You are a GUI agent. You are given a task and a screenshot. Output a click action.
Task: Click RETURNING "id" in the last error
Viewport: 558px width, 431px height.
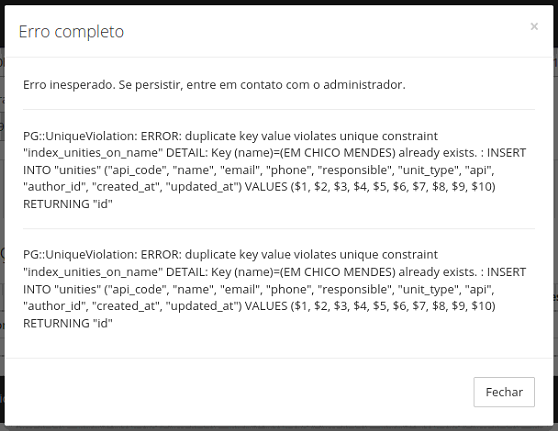tap(68, 324)
